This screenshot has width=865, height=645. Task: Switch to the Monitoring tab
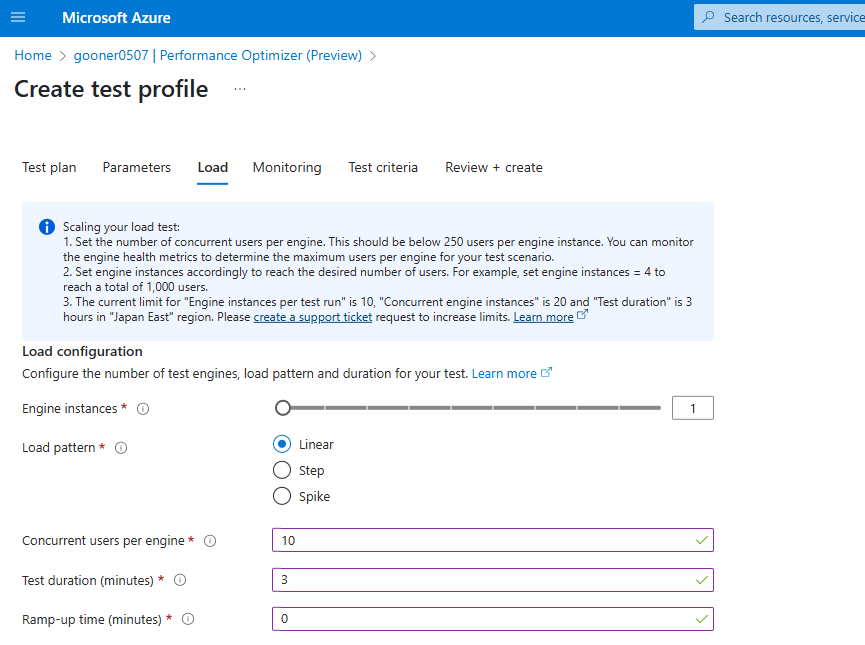(x=287, y=167)
